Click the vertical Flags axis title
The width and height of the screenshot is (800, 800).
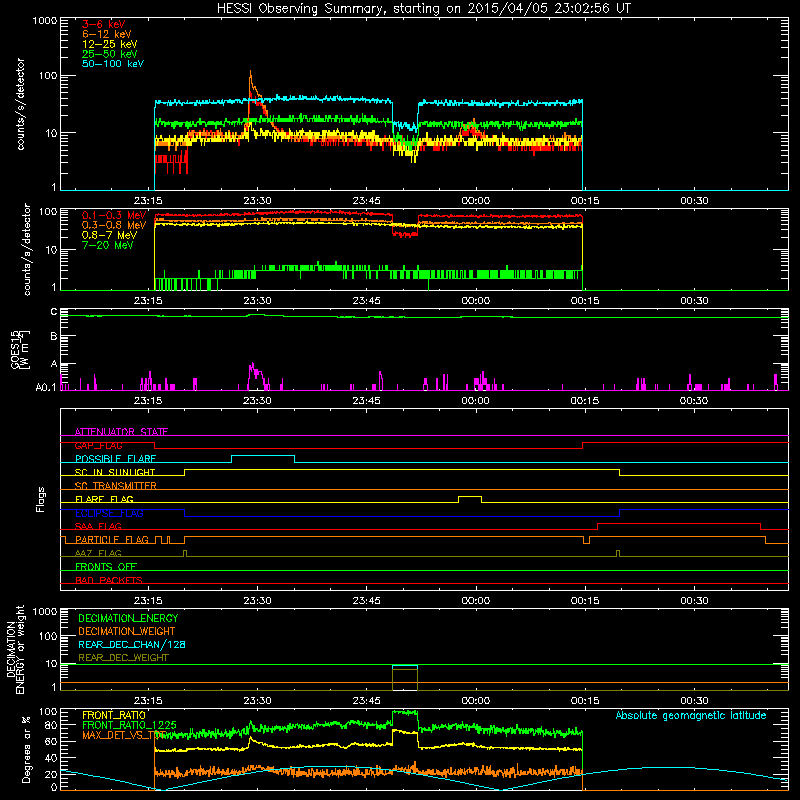tap(41, 499)
